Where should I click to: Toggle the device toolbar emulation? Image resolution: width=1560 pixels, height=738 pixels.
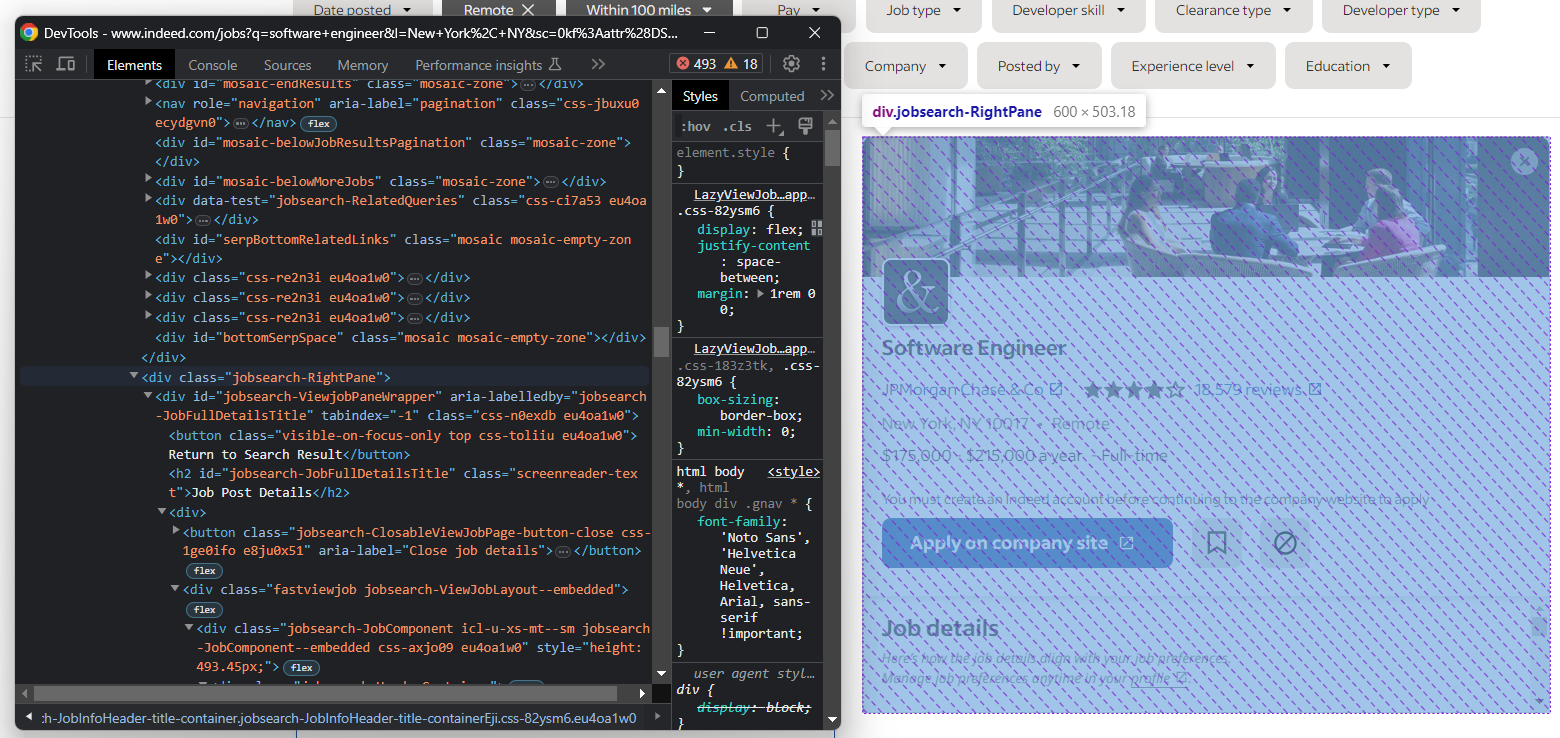(x=66, y=63)
